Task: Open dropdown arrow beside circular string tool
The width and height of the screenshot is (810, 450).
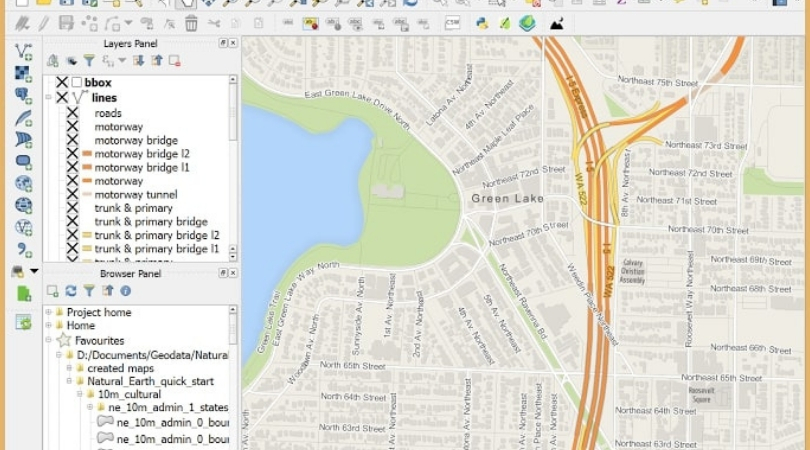Action: click(x=129, y=23)
